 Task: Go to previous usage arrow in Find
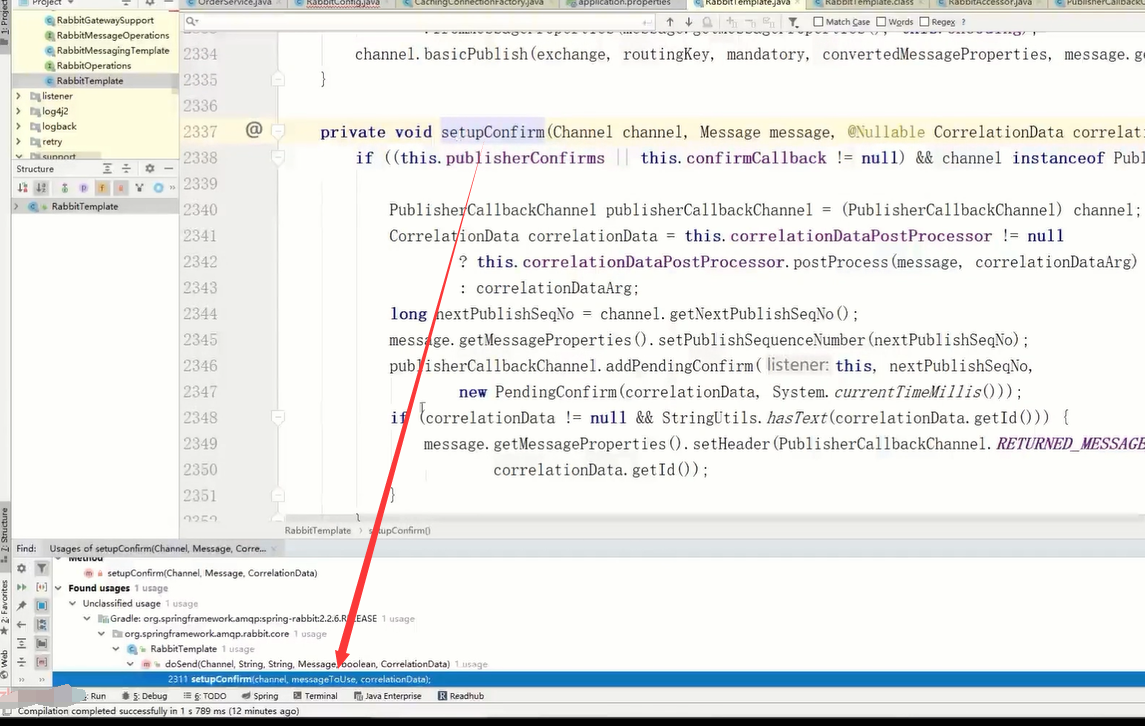22,624
